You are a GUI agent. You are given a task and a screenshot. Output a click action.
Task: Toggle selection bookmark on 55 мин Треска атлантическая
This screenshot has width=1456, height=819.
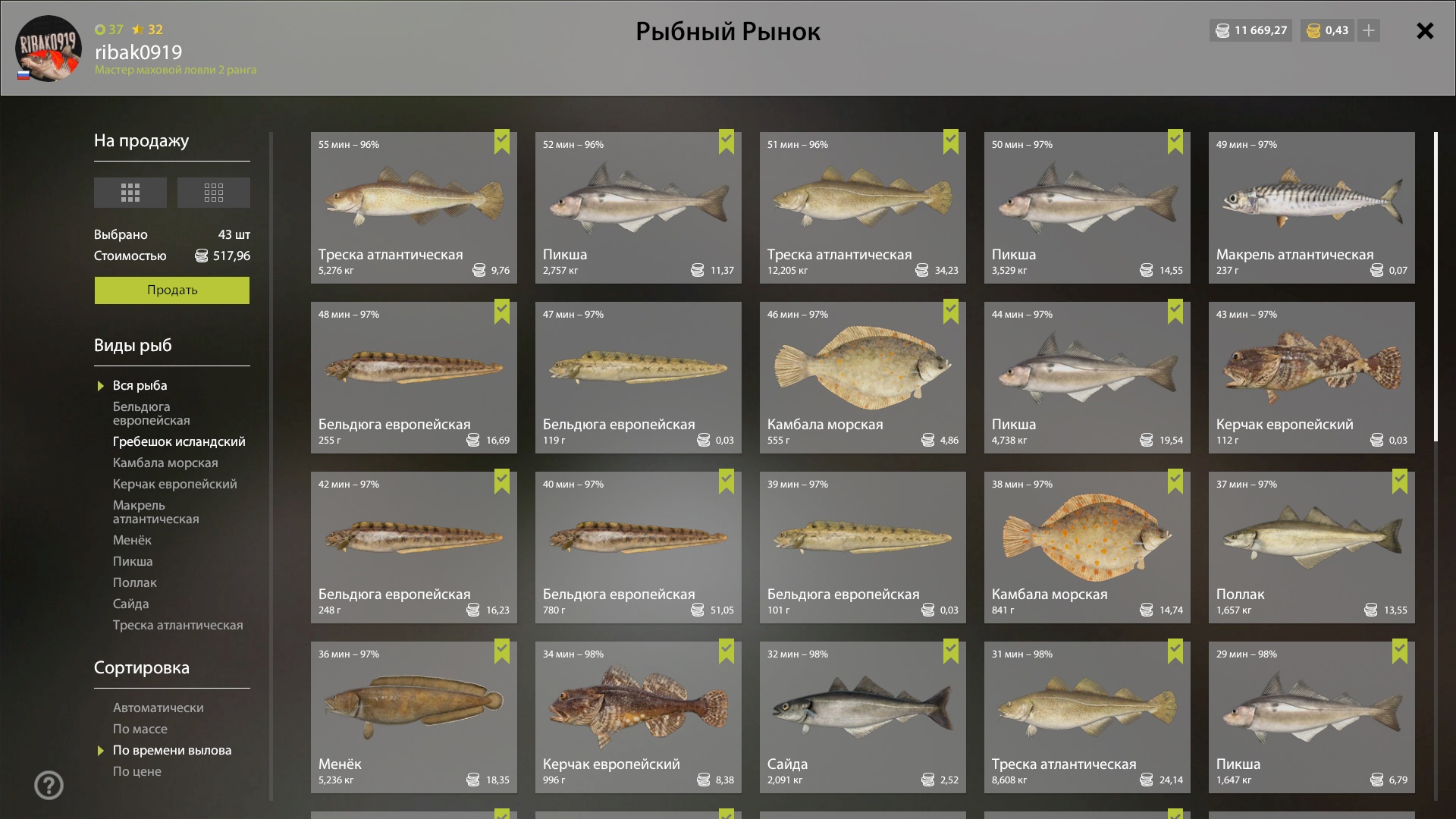[502, 142]
